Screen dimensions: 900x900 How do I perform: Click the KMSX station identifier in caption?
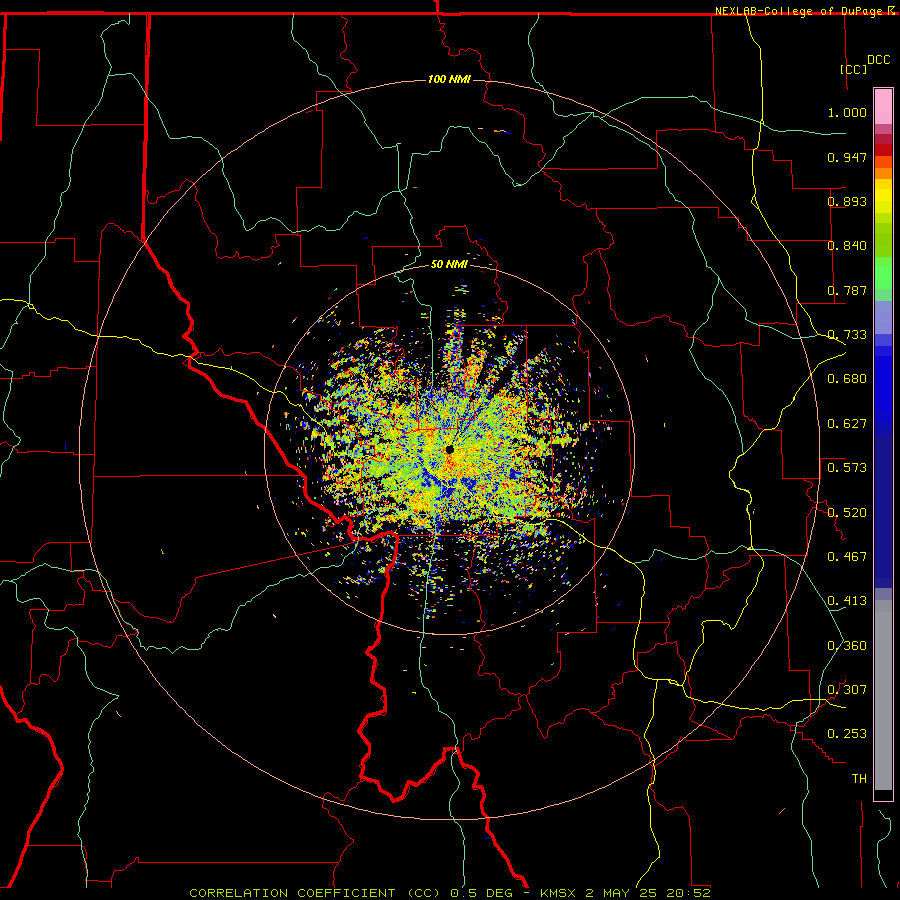click(560, 893)
